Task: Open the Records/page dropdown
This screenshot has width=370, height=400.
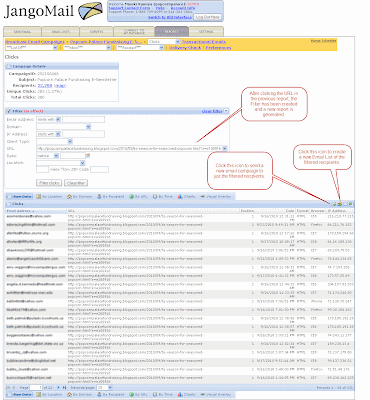Action: (x=110, y=388)
